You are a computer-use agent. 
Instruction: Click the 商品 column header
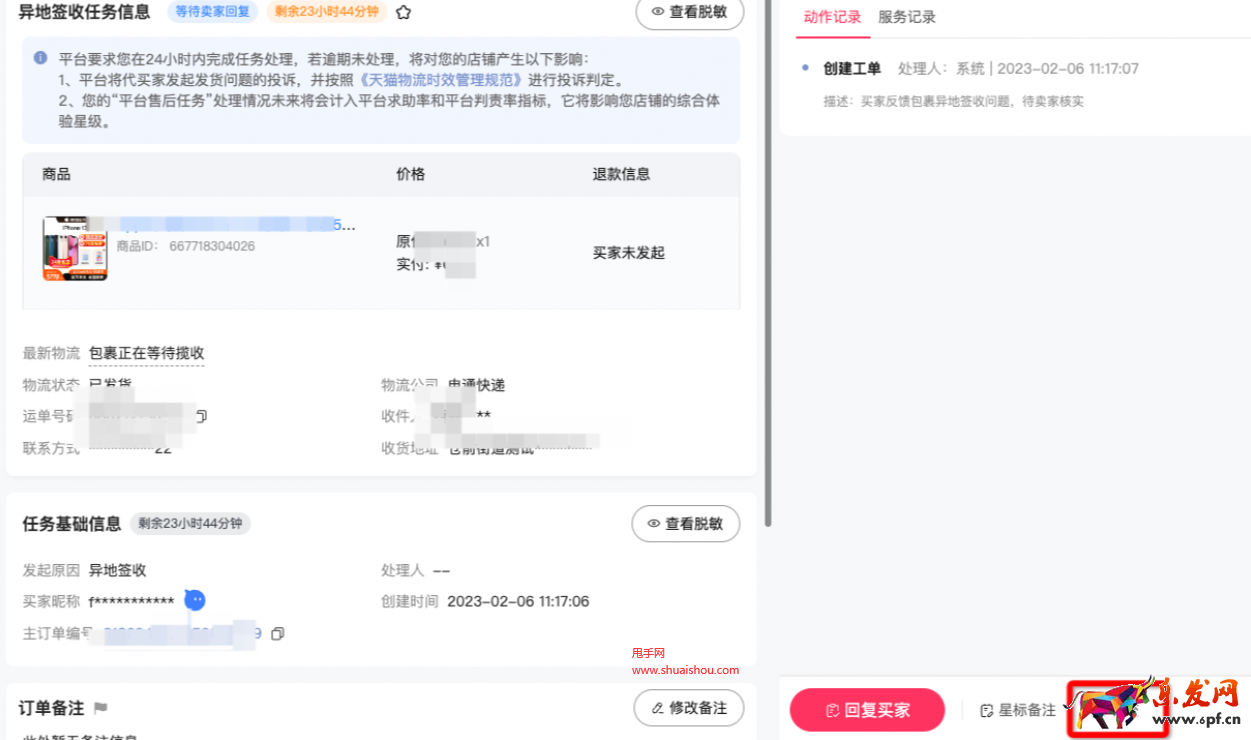[x=56, y=174]
